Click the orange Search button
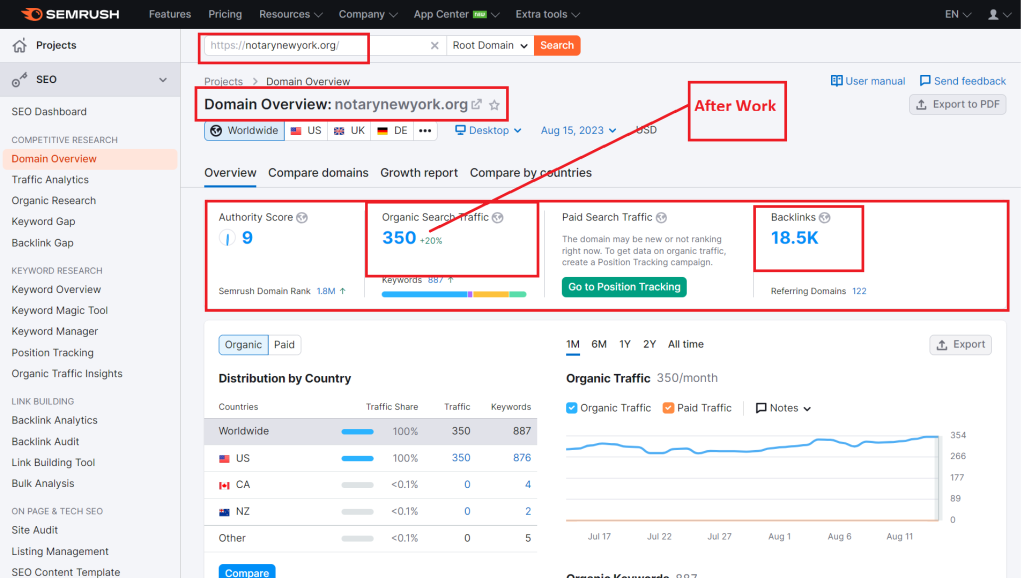 pyautogui.click(x=557, y=45)
